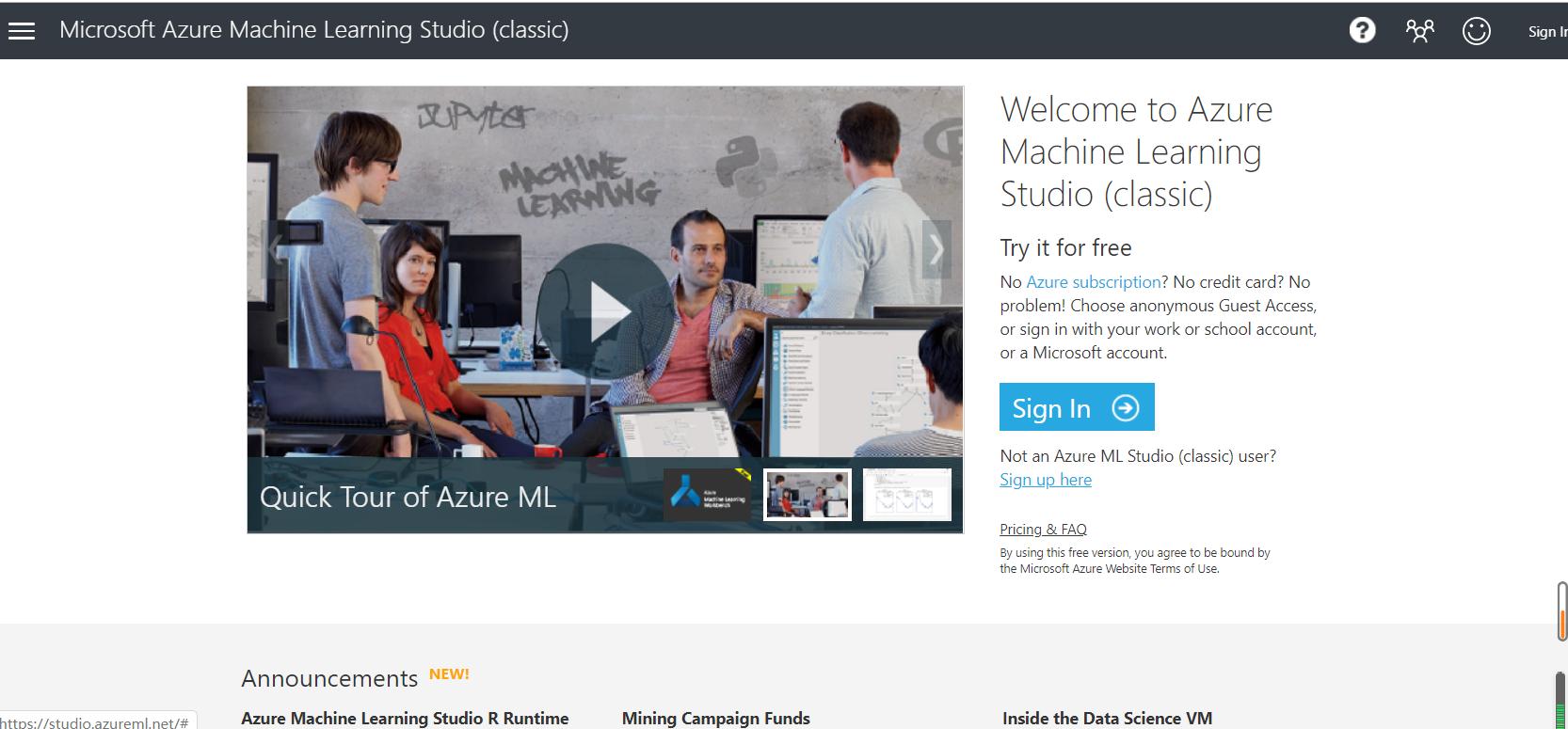This screenshot has width=1568, height=729.
Task: Select the white diagram thumbnail
Action: click(x=907, y=495)
